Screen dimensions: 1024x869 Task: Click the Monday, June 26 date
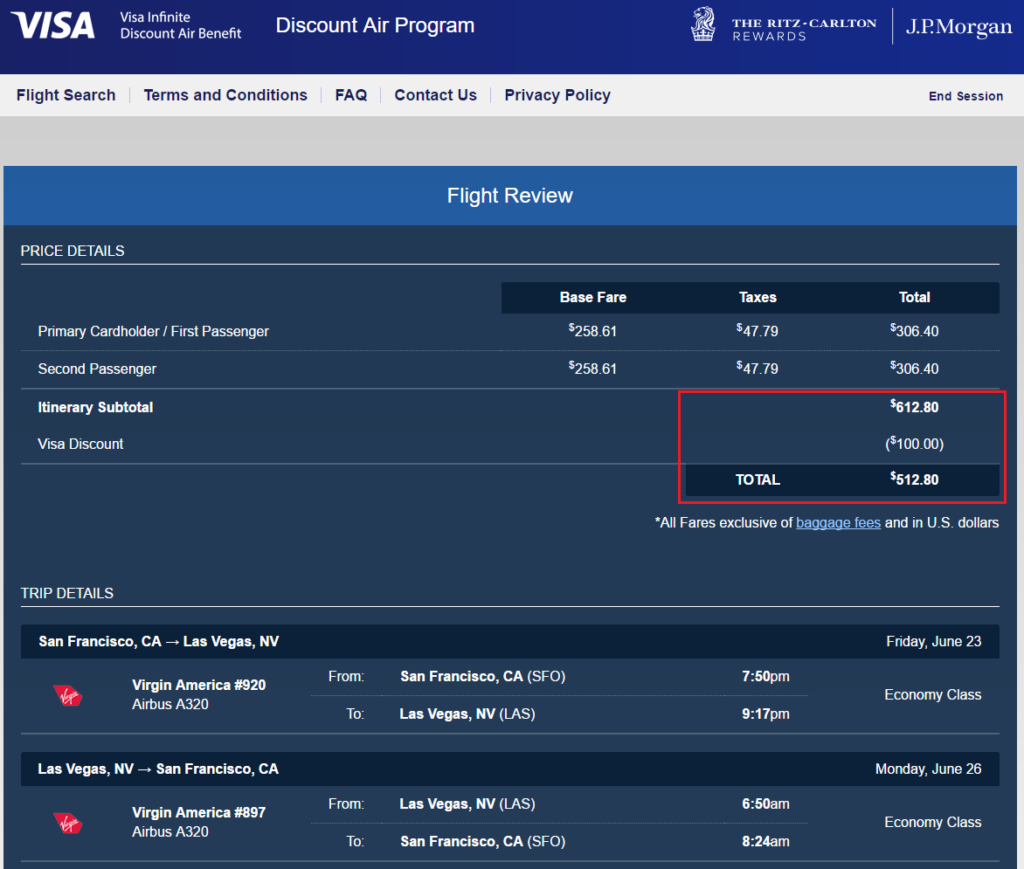point(928,769)
